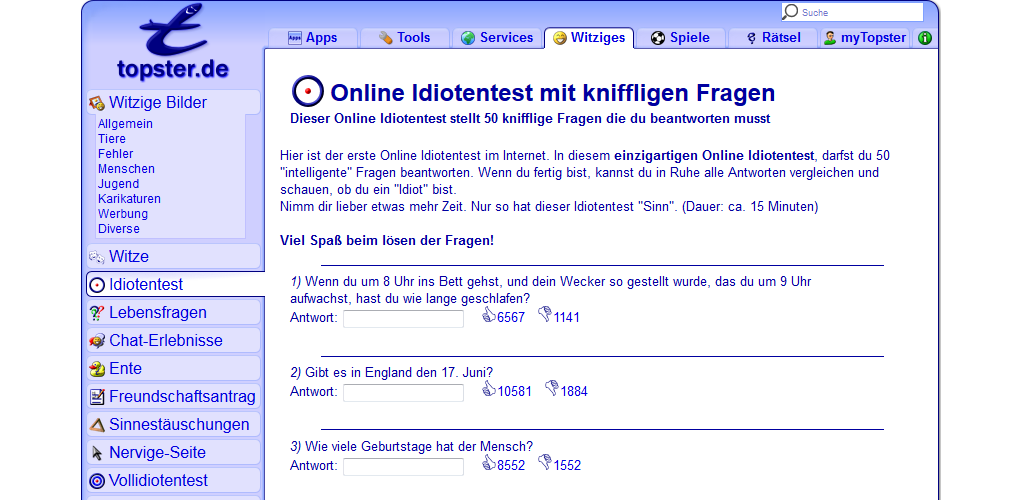Open the Diverse pictures category
The width and height of the screenshot is (1024, 500).
pyautogui.click(x=119, y=229)
